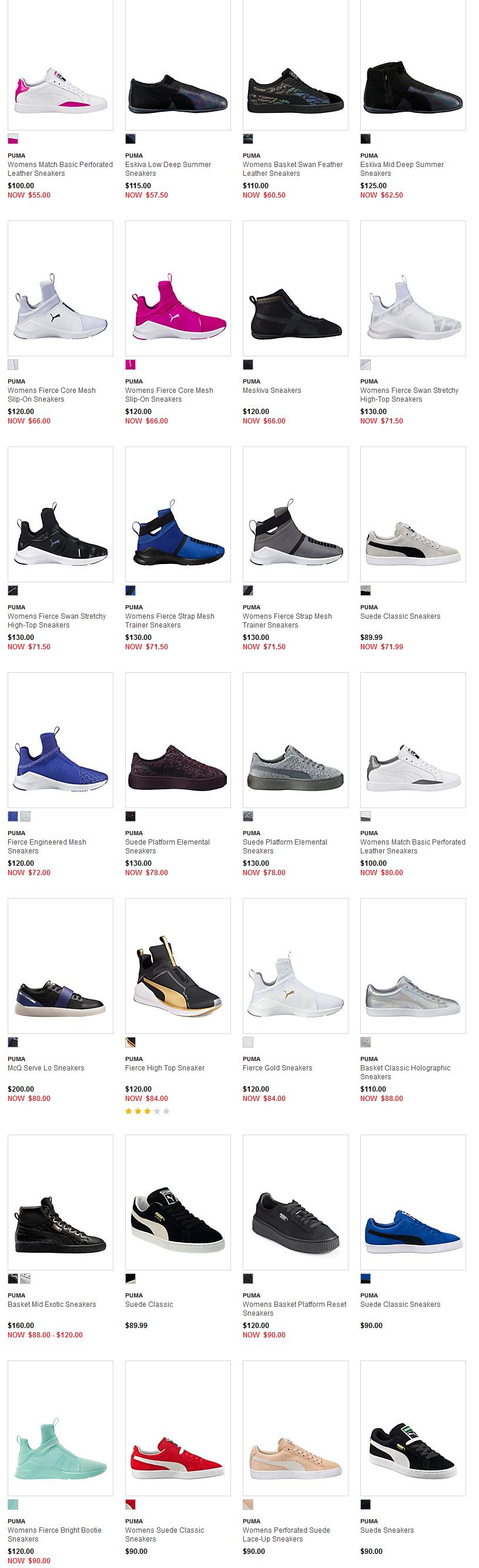Select the white swatch under Basket Mid Exotic Sneakers

pos(25,1279)
